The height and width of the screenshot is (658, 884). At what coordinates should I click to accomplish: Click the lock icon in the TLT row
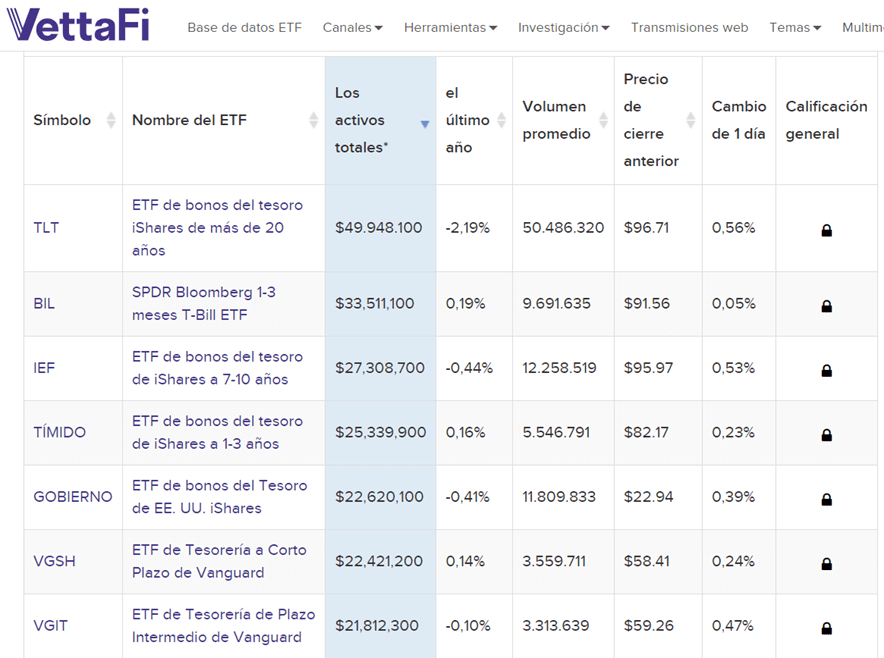click(826, 230)
